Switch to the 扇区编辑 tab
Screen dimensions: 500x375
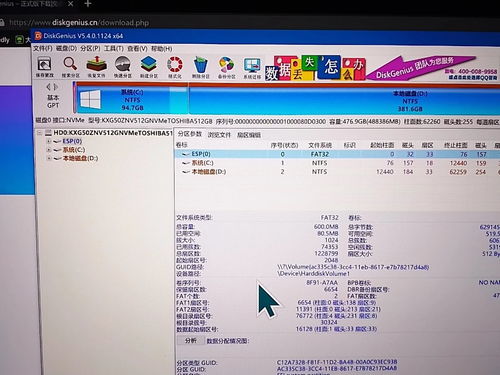[249, 135]
